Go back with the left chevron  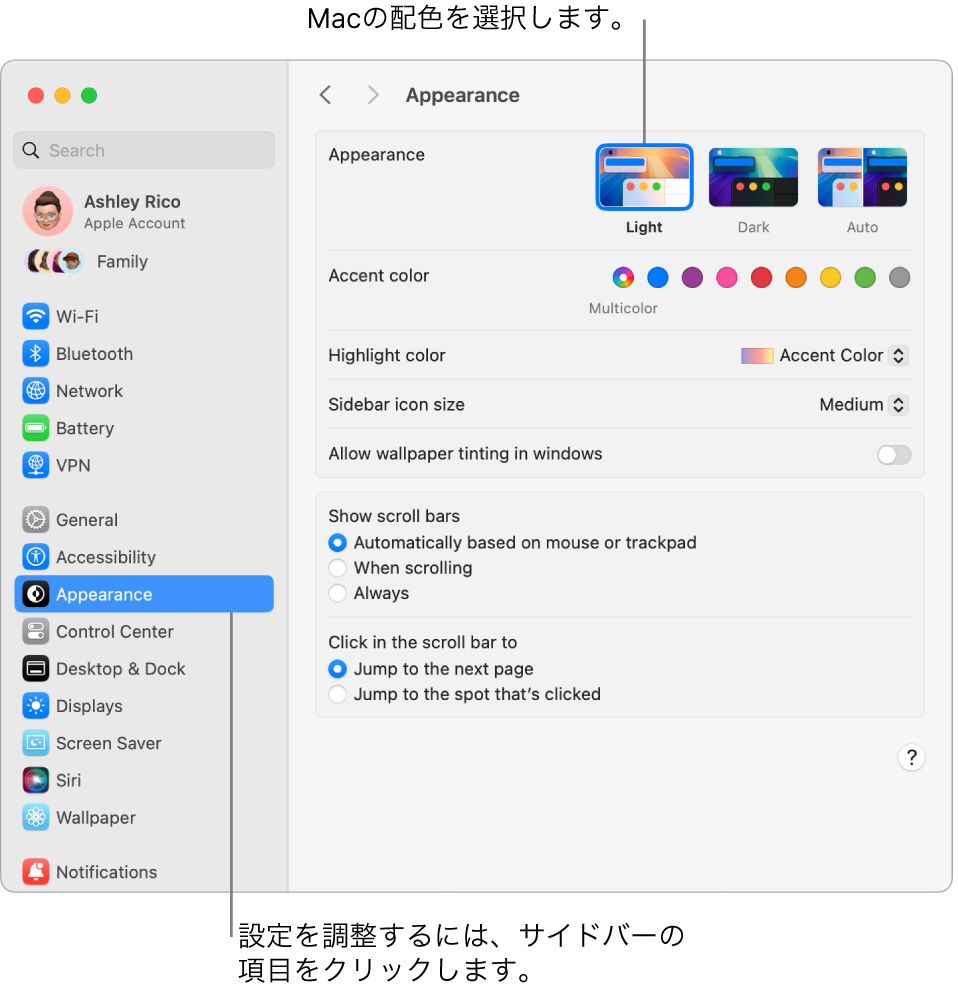click(325, 95)
